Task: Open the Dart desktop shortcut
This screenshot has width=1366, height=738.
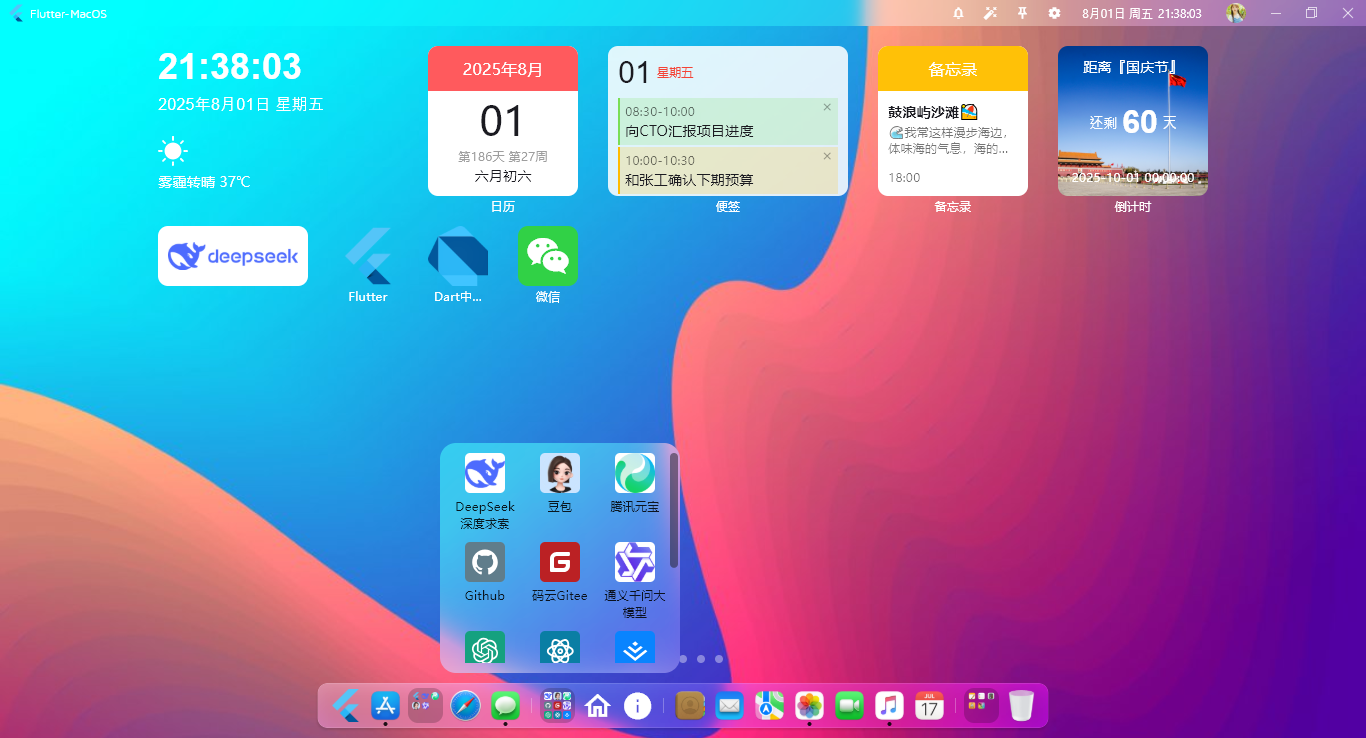Action: (x=457, y=256)
